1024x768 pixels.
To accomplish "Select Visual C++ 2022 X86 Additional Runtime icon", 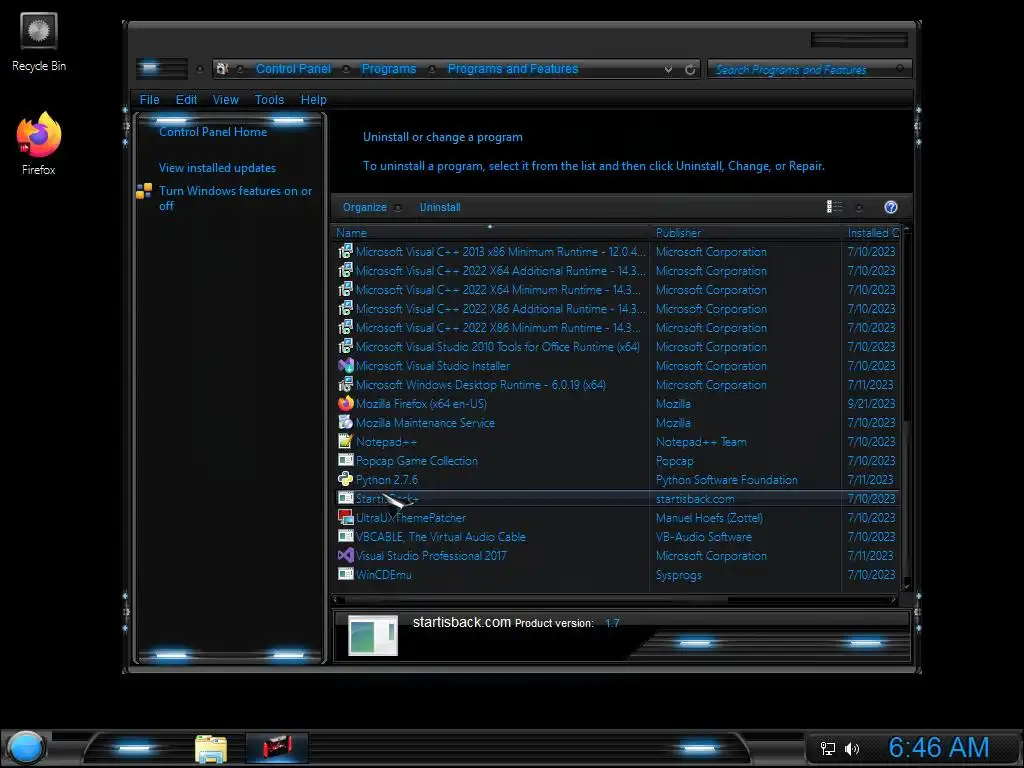I will click(x=345, y=308).
